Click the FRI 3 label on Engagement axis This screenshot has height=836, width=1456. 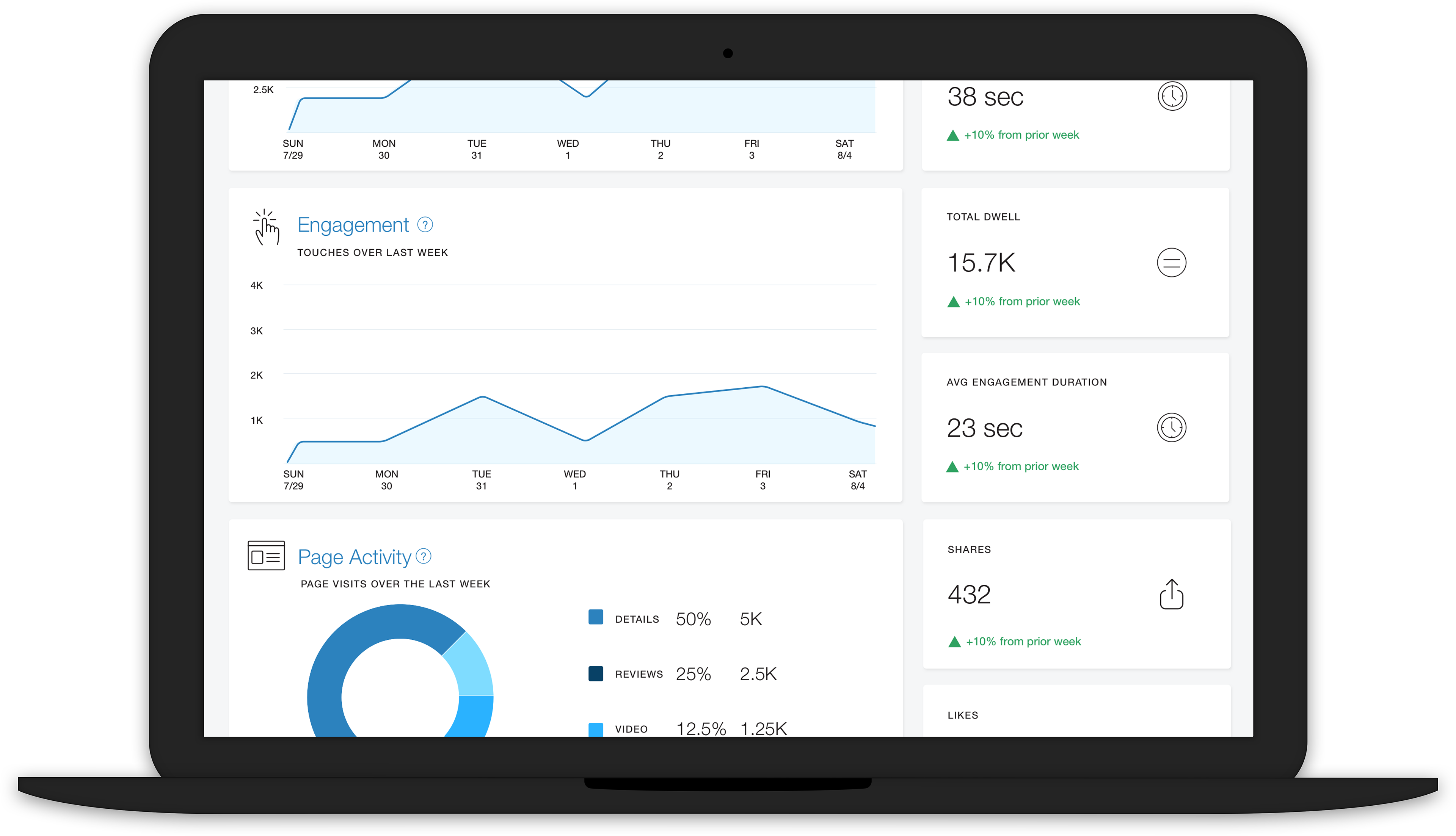[x=763, y=479]
